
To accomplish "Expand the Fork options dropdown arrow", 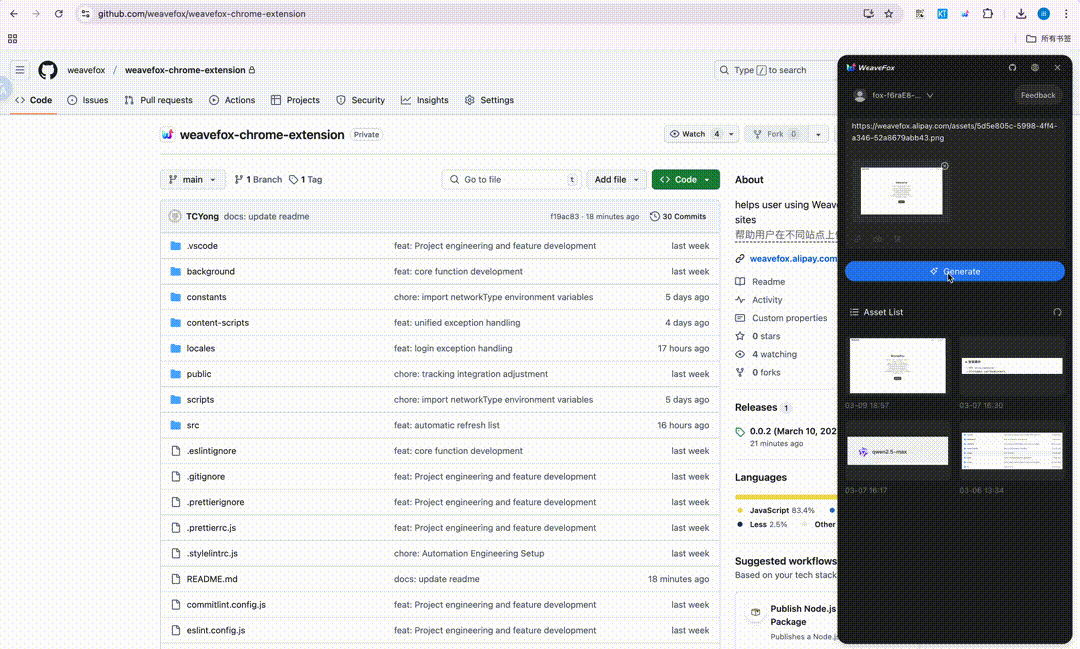I will pyautogui.click(x=818, y=134).
